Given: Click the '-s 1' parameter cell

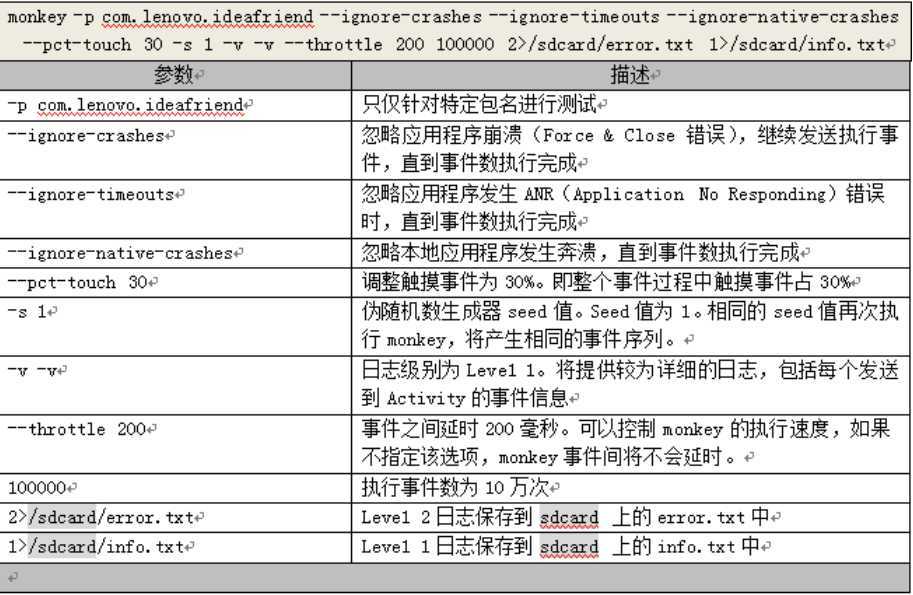Looking at the screenshot, I should click(x=175, y=327).
